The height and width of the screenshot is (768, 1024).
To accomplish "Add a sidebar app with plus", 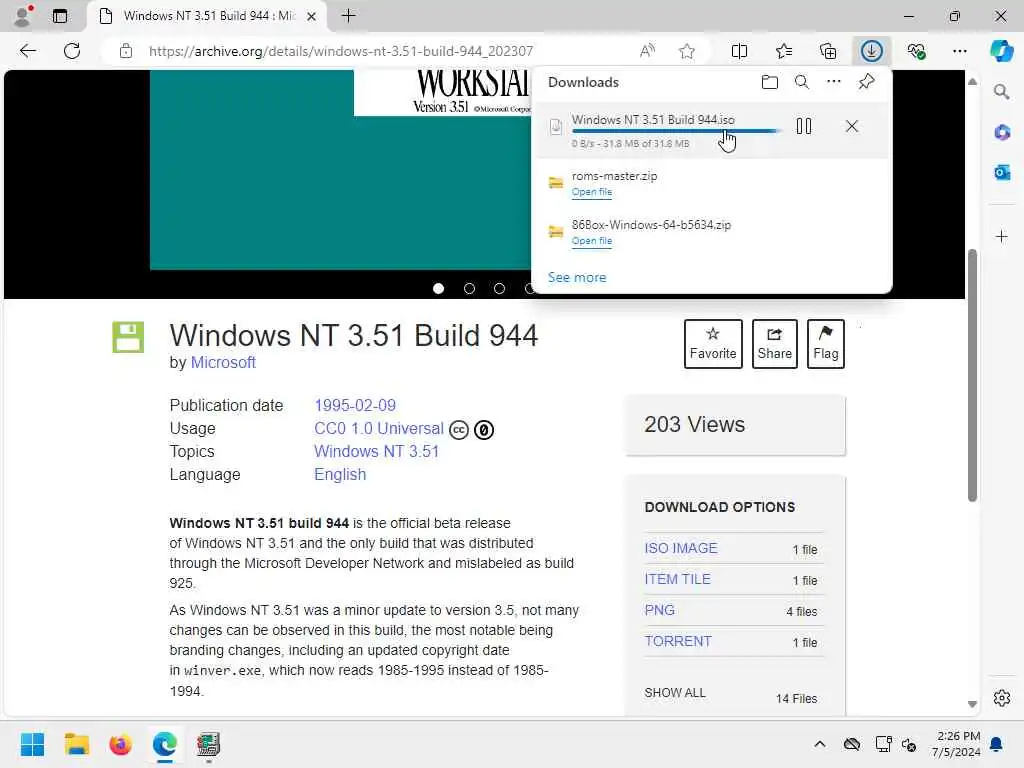I will tap(1001, 236).
